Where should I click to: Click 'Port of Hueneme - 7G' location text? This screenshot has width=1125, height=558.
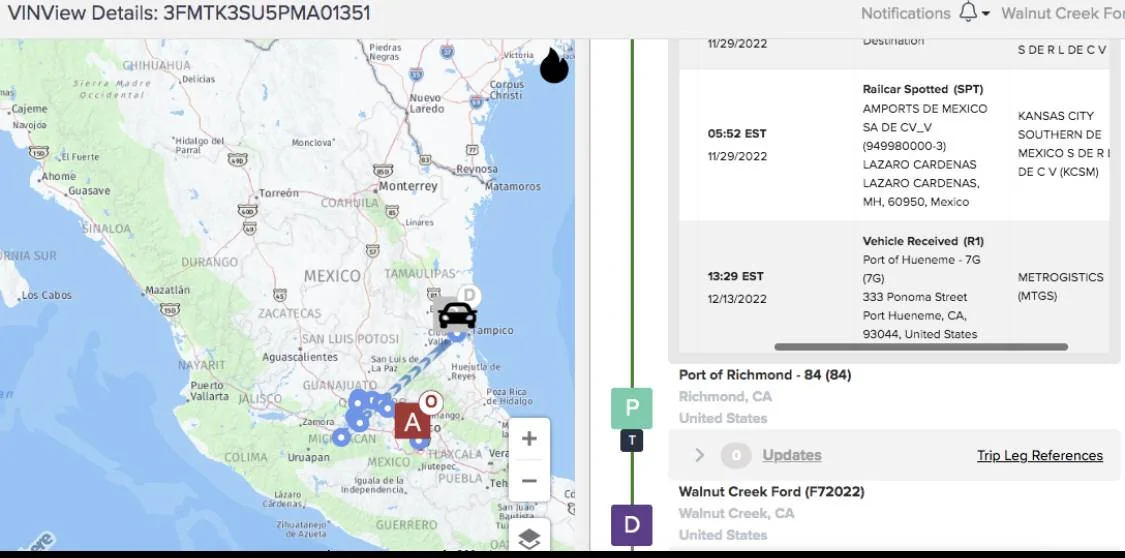921,260
